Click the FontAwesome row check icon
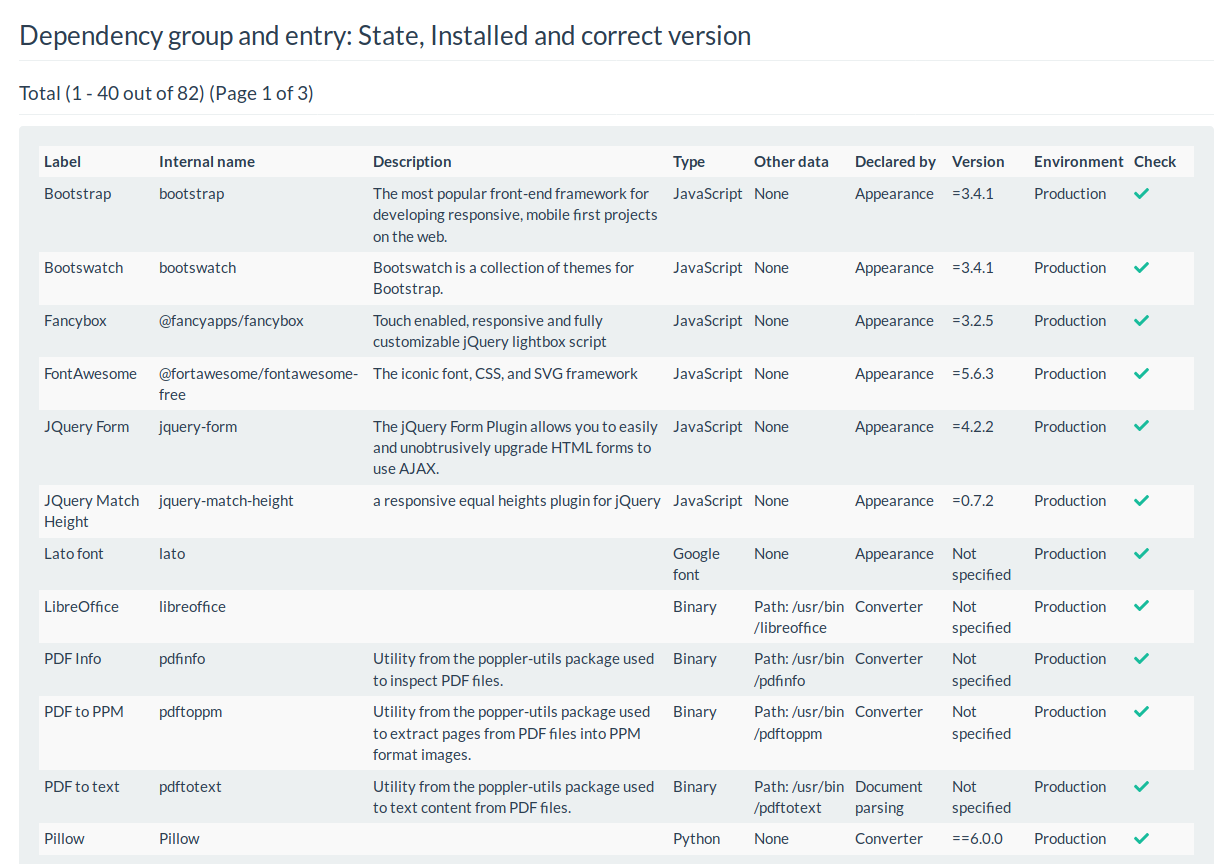The width and height of the screenshot is (1225, 864). click(1141, 373)
